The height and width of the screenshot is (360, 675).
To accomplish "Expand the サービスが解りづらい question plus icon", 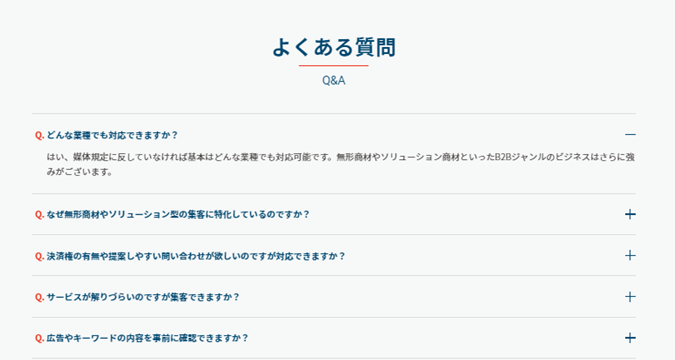I will pos(630,297).
